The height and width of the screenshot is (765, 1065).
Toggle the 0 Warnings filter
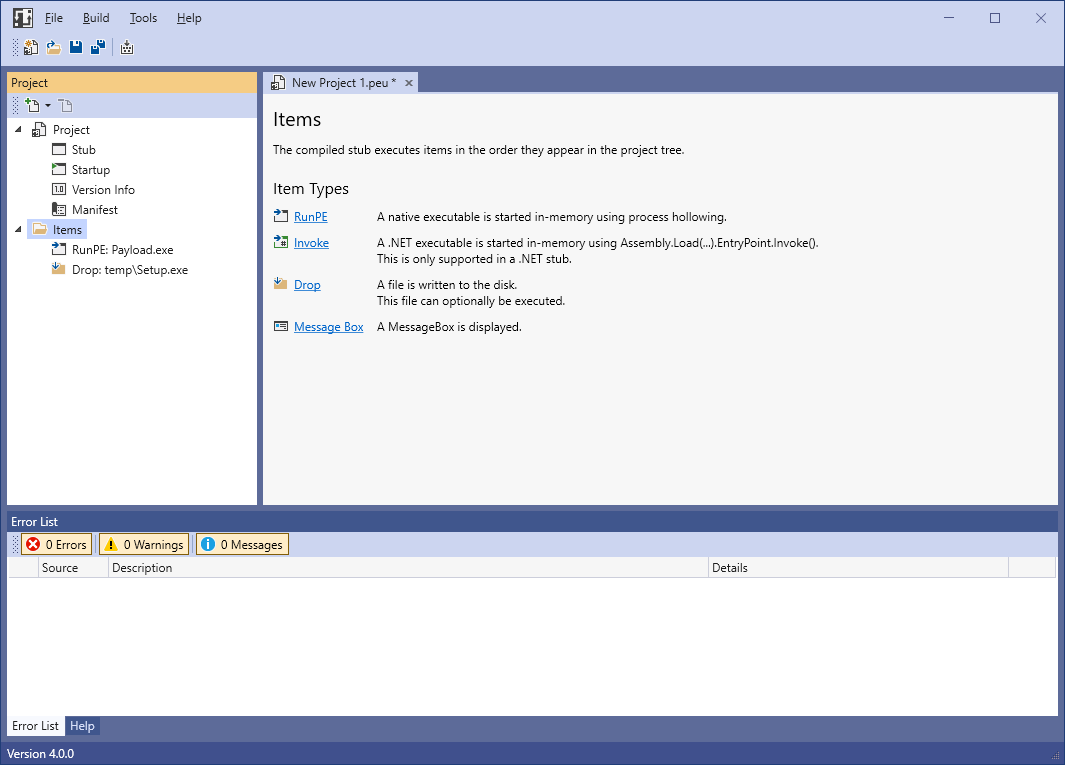point(143,545)
